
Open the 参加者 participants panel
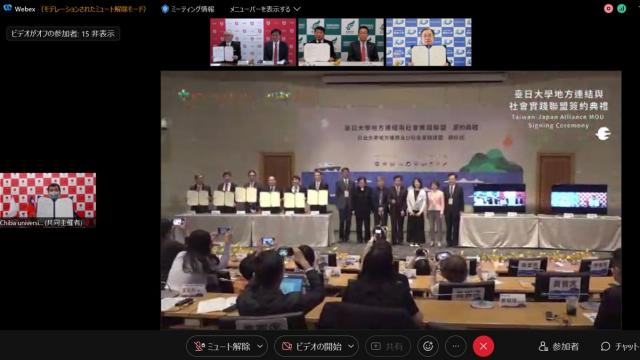click(558, 347)
